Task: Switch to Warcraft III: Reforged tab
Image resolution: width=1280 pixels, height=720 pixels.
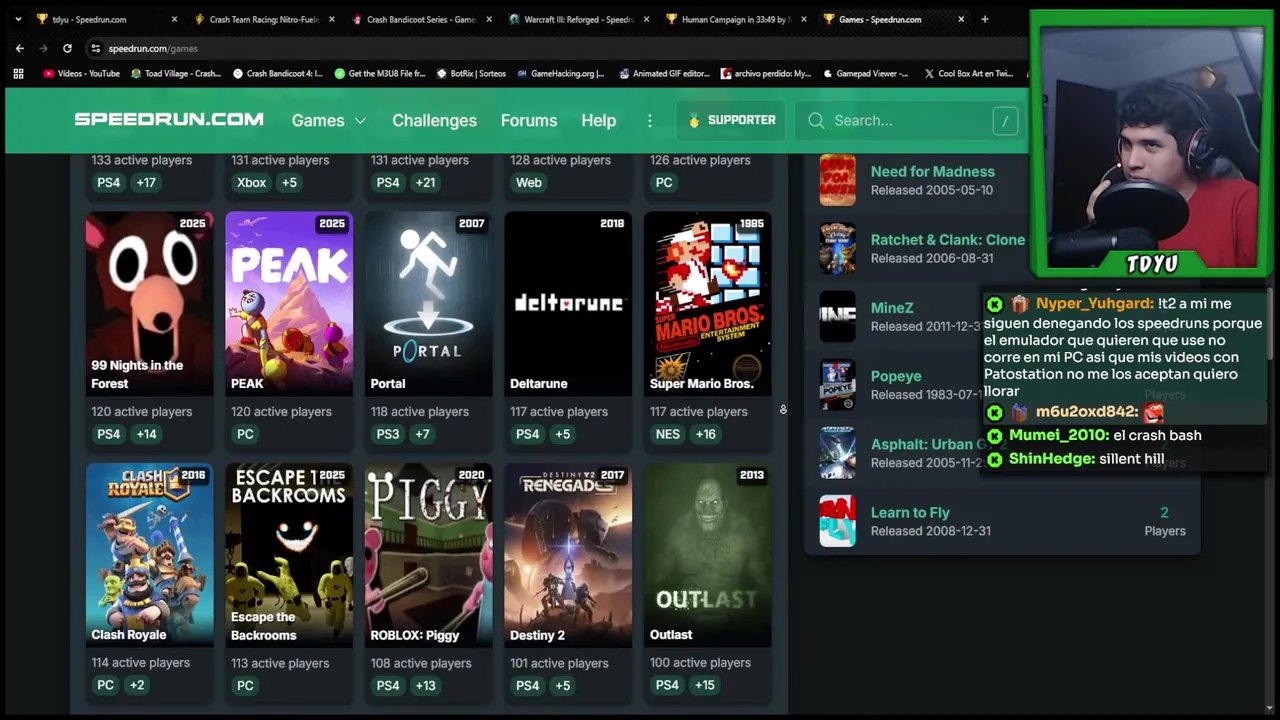Action: (578, 19)
